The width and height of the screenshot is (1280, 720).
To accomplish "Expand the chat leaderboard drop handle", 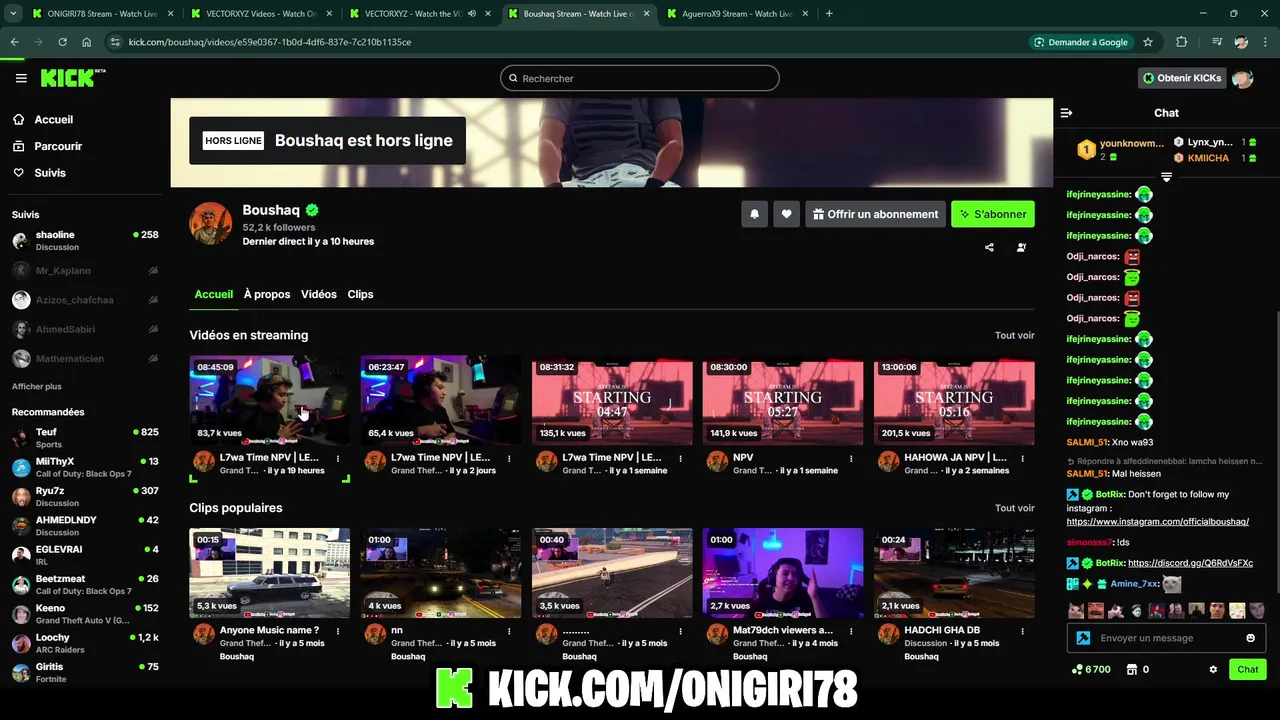I will point(1166,177).
